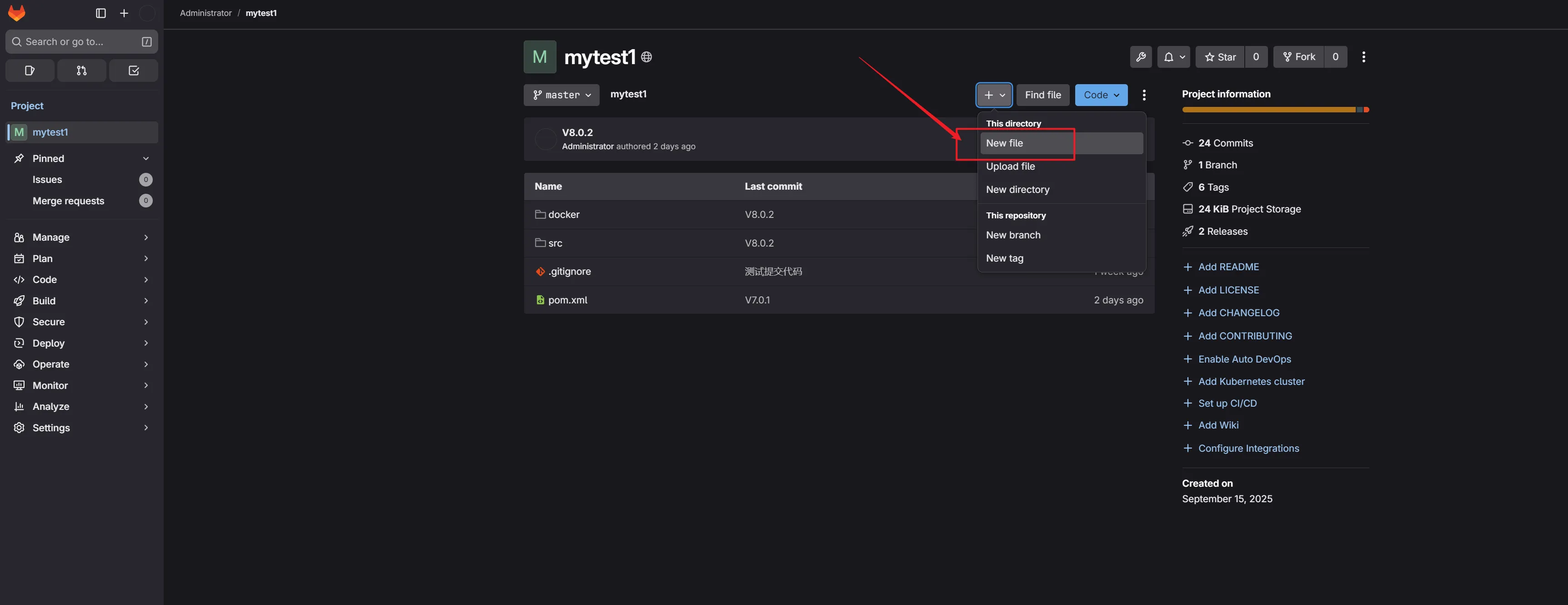Collapse the Pinned section
This screenshot has height=605, width=1568.
click(x=145, y=158)
